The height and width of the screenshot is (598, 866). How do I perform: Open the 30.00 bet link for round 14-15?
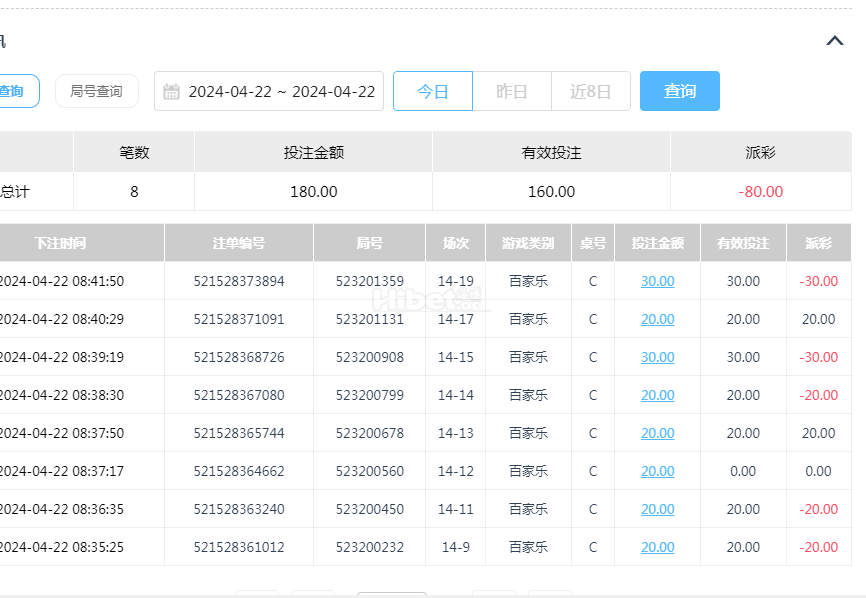(657, 357)
